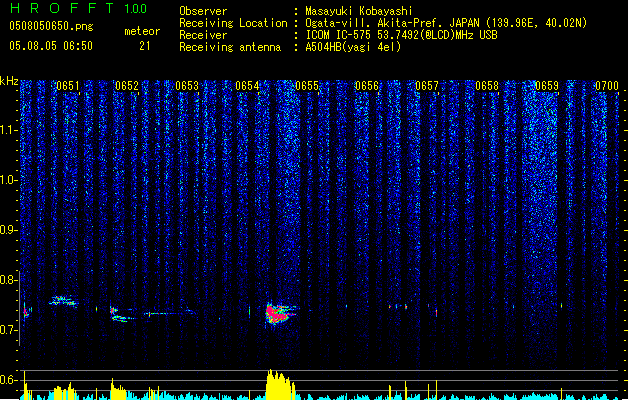Click the ICOM IC-575 receiver text
Screen dimensions: 629x400
coord(401,35)
